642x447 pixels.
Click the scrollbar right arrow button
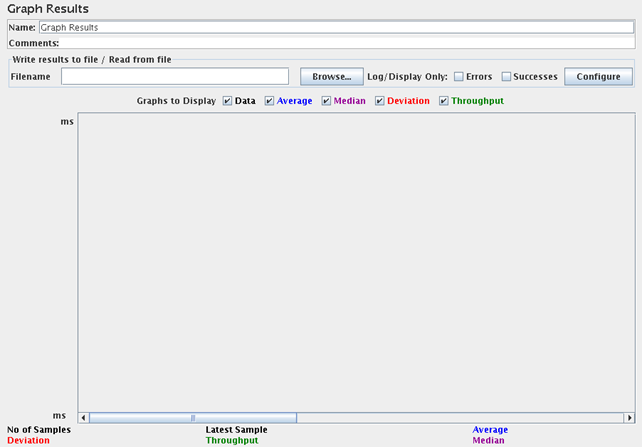click(626, 418)
